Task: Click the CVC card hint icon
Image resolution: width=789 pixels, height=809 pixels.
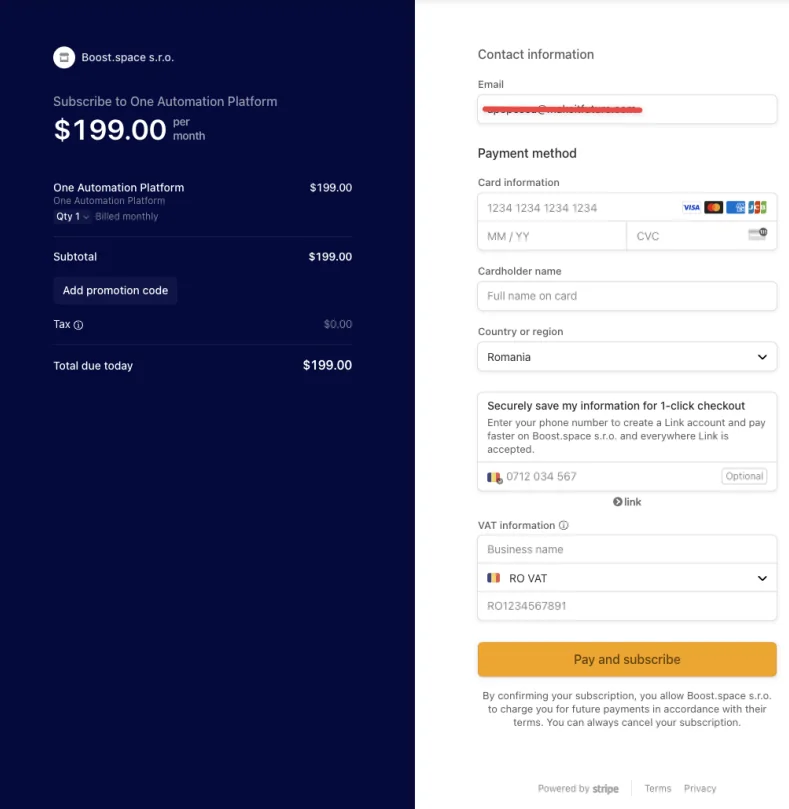Action: coord(758,234)
